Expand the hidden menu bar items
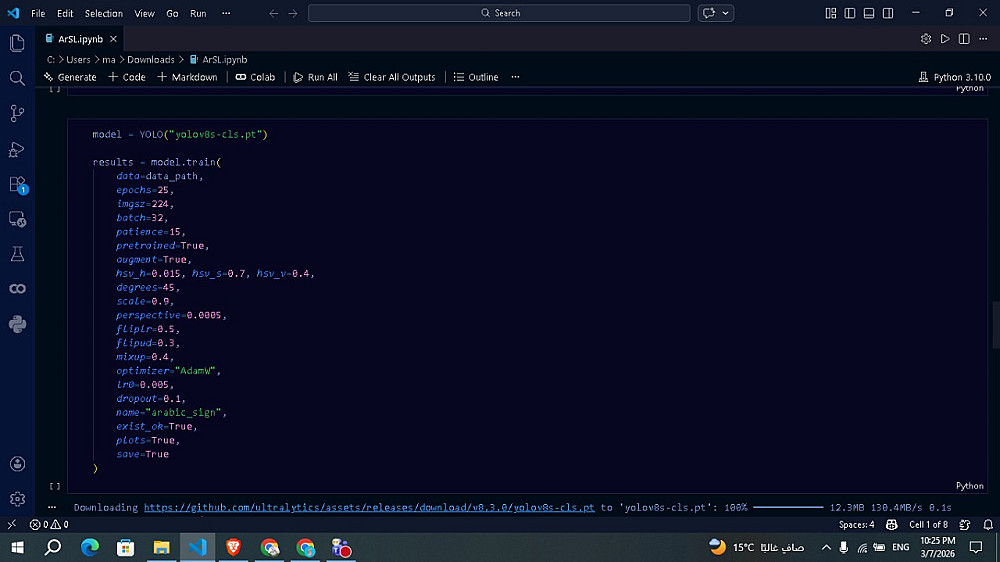 coord(226,13)
